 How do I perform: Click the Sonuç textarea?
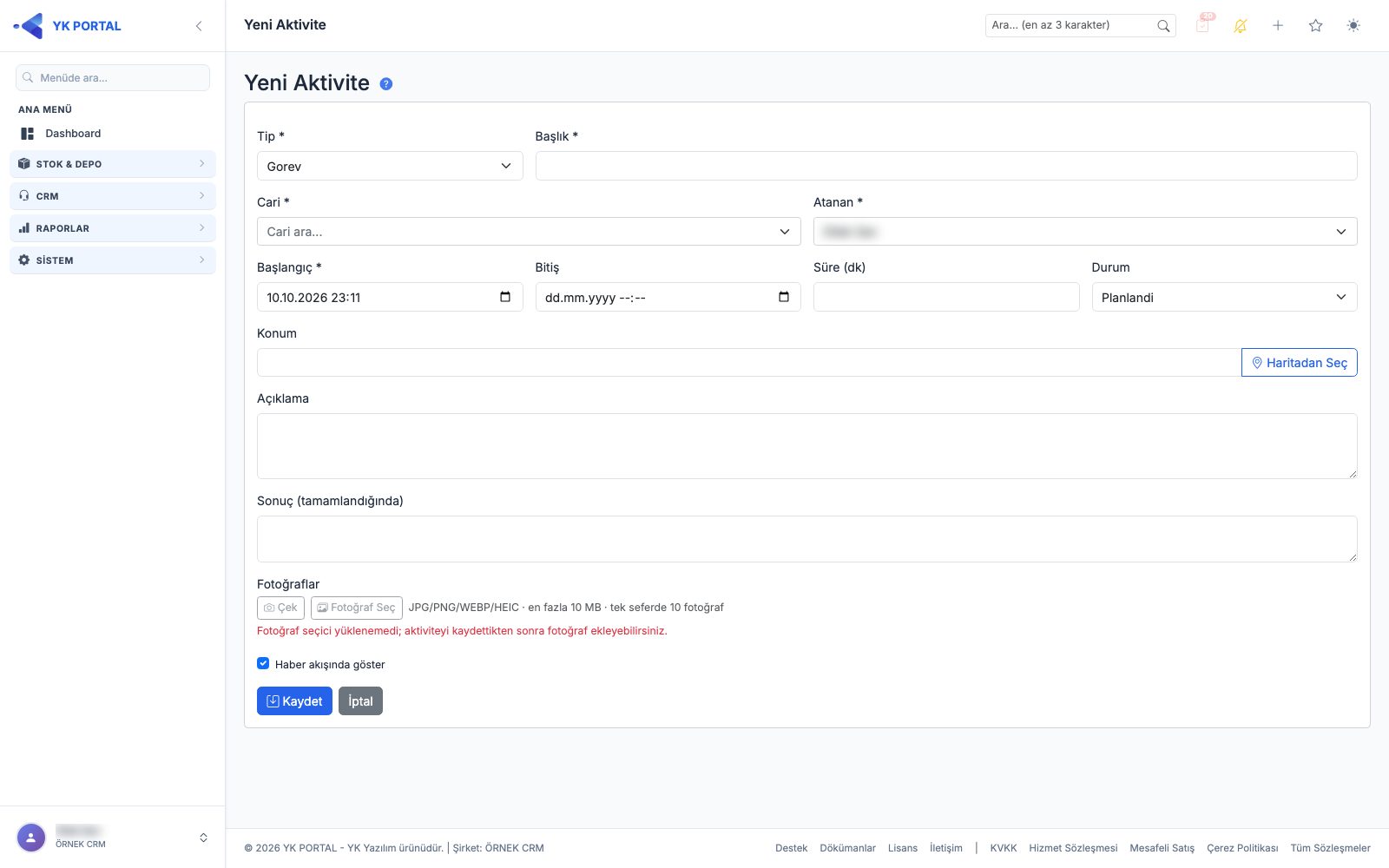point(807,539)
